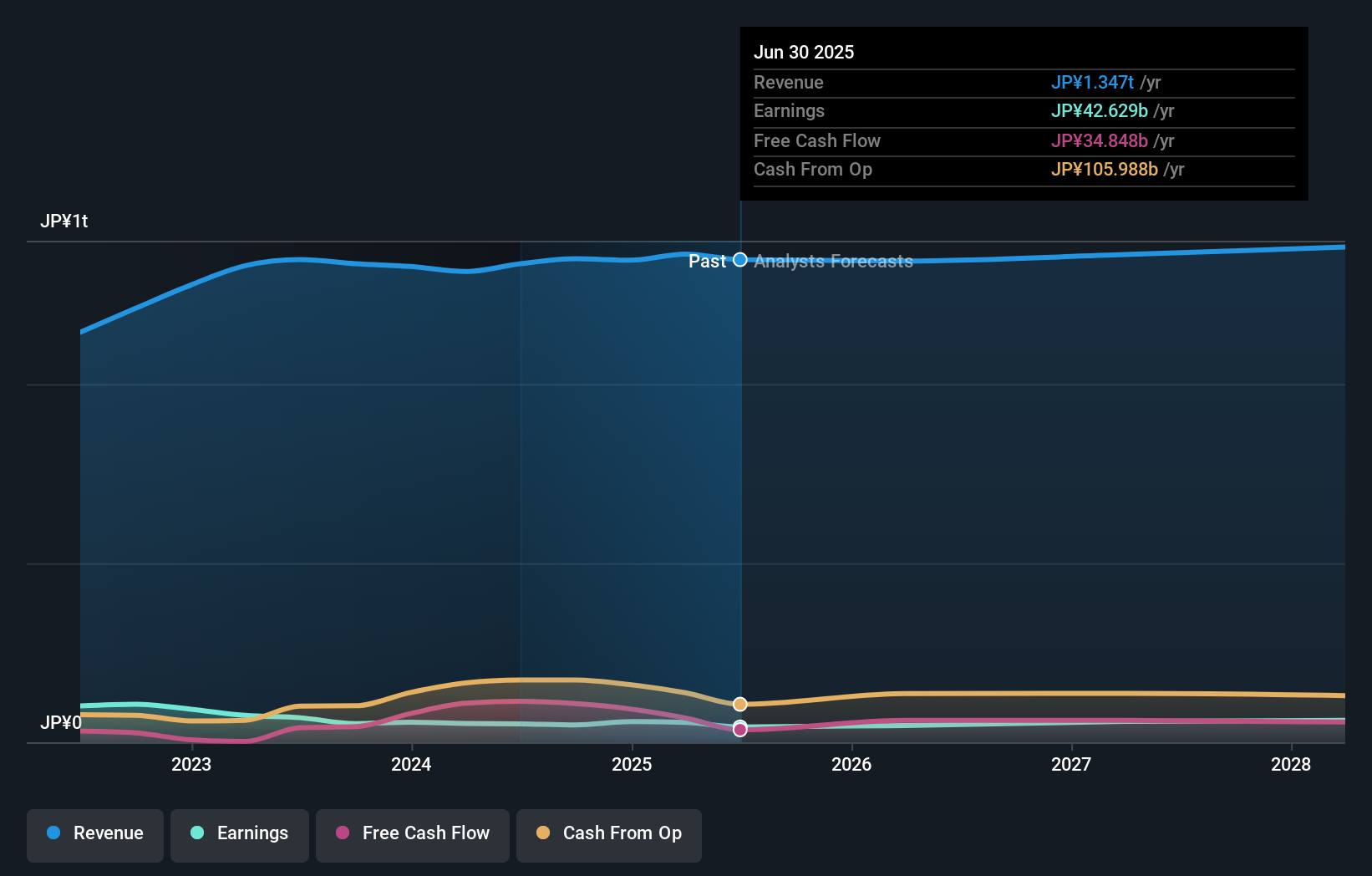The image size is (1372, 876).
Task: Click the white Free Cash Flow chart marker
Action: pyautogui.click(x=739, y=730)
